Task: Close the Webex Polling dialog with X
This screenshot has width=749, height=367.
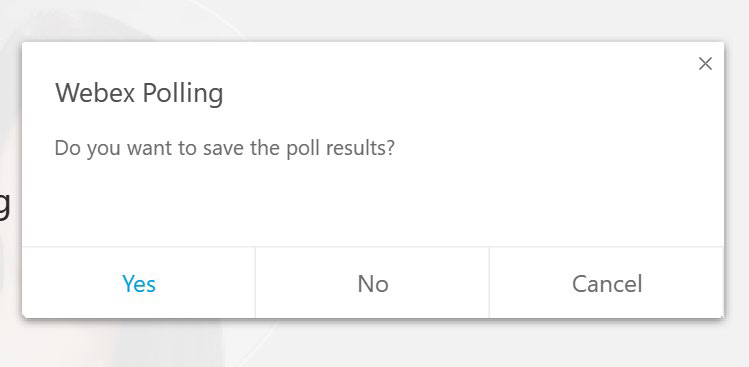Action: [705, 64]
